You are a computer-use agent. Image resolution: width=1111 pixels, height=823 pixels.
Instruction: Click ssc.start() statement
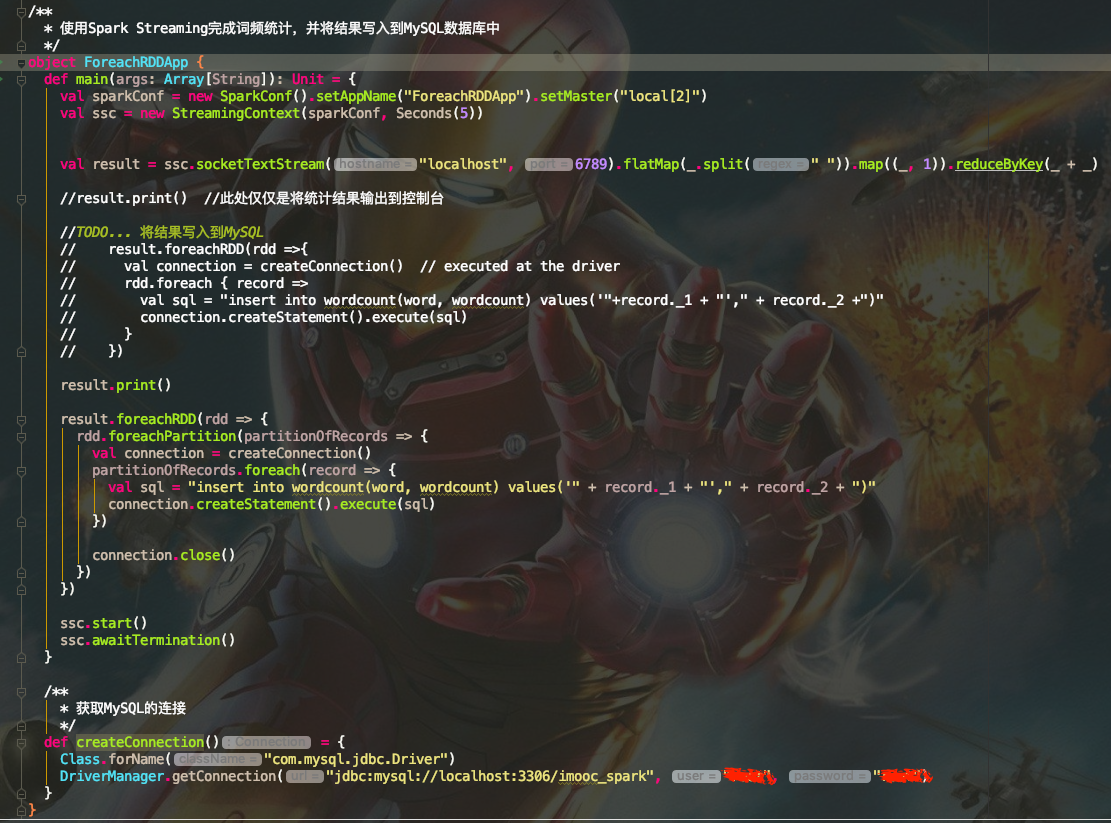[x=103, y=623]
